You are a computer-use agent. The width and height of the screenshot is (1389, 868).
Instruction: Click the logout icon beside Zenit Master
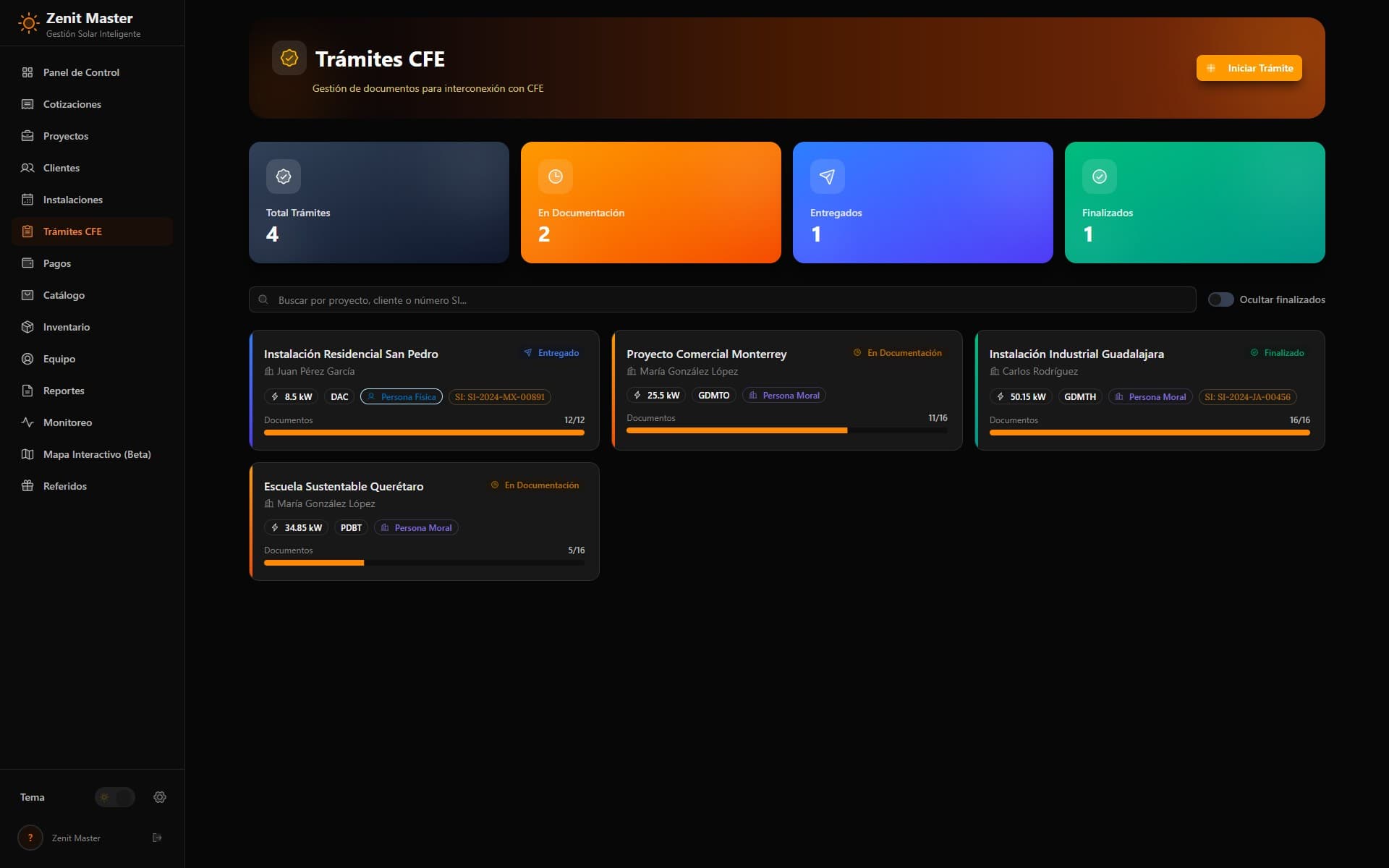pyautogui.click(x=157, y=838)
